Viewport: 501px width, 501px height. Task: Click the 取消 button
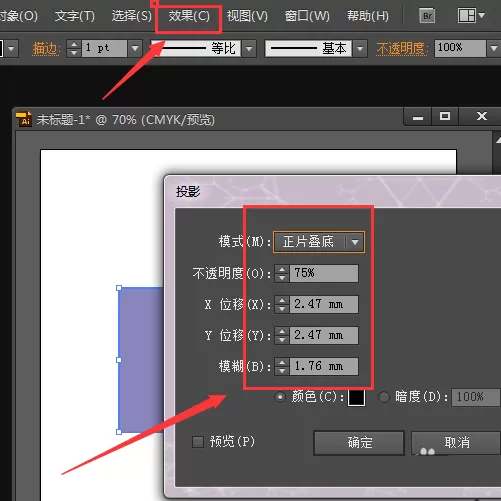click(x=456, y=443)
